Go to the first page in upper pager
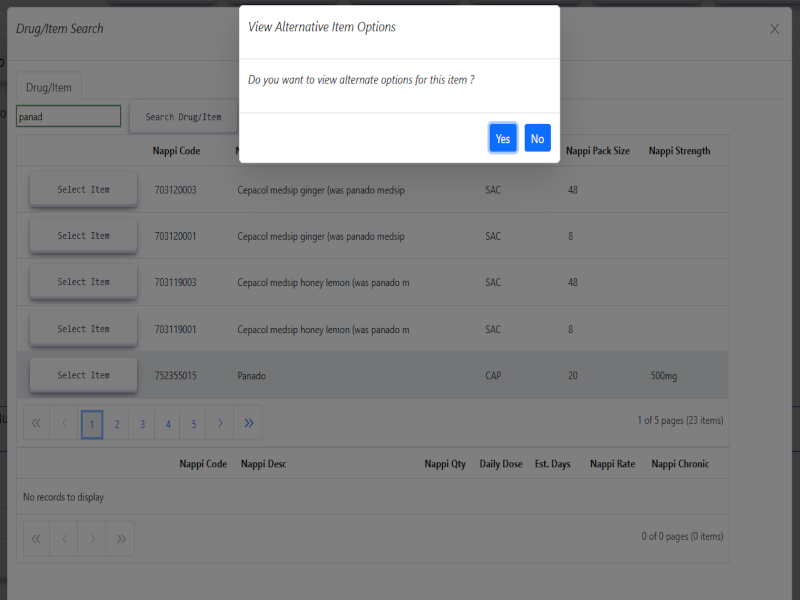Viewport: 800px width, 600px height. tap(37, 424)
